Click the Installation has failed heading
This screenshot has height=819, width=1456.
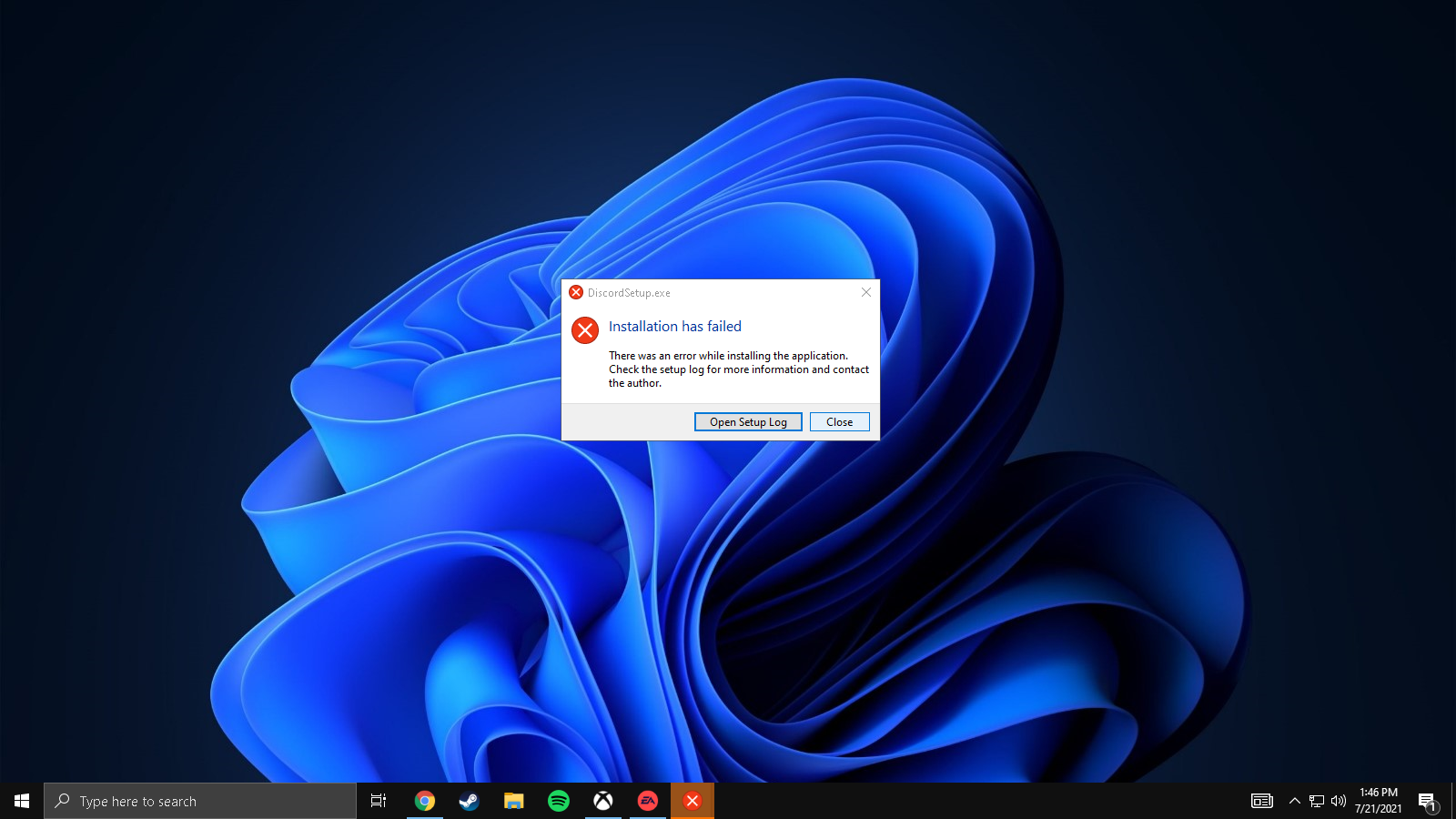675,327
